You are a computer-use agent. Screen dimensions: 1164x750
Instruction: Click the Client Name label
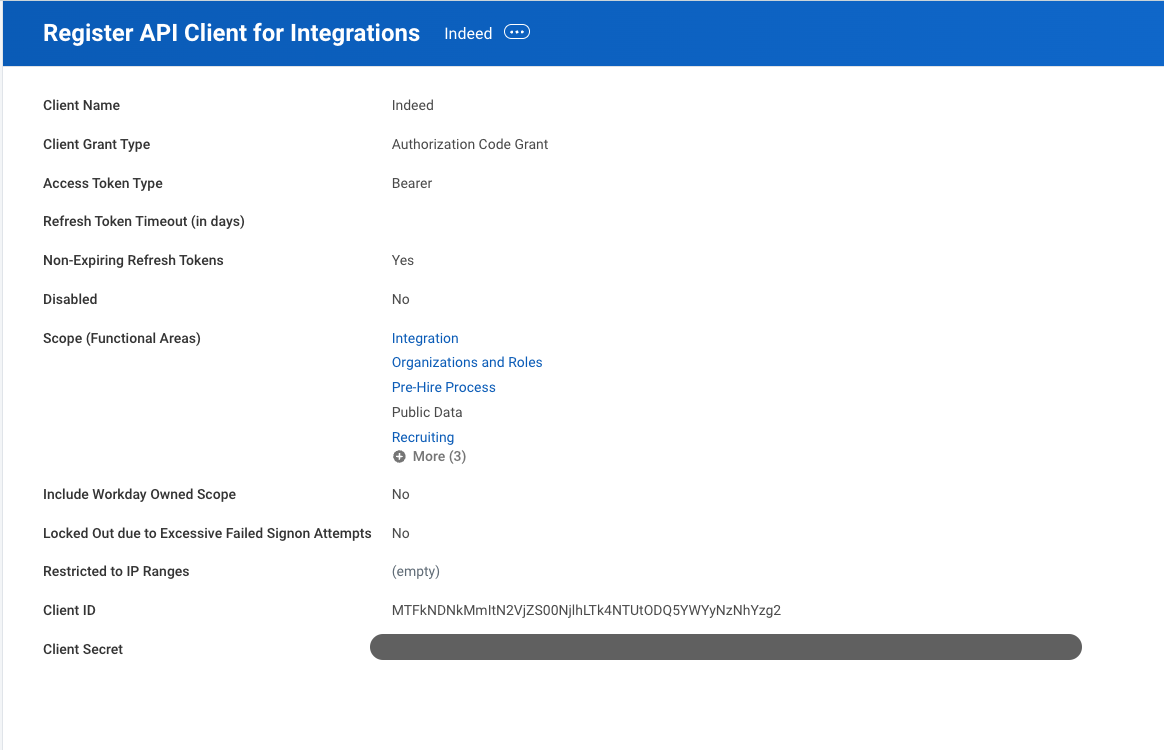pyautogui.click(x=82, y=105)
